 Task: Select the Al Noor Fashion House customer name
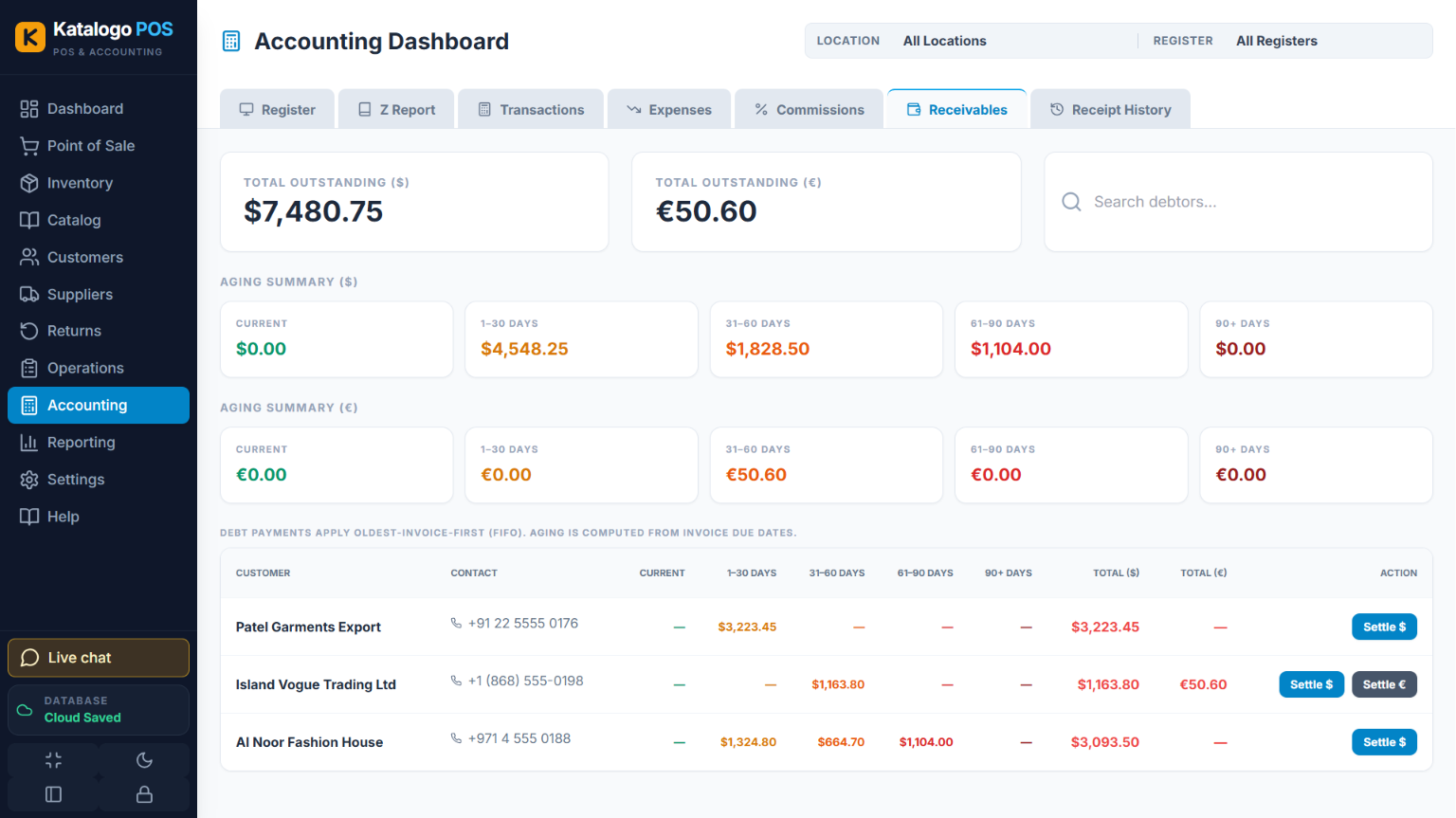(309, 742)
